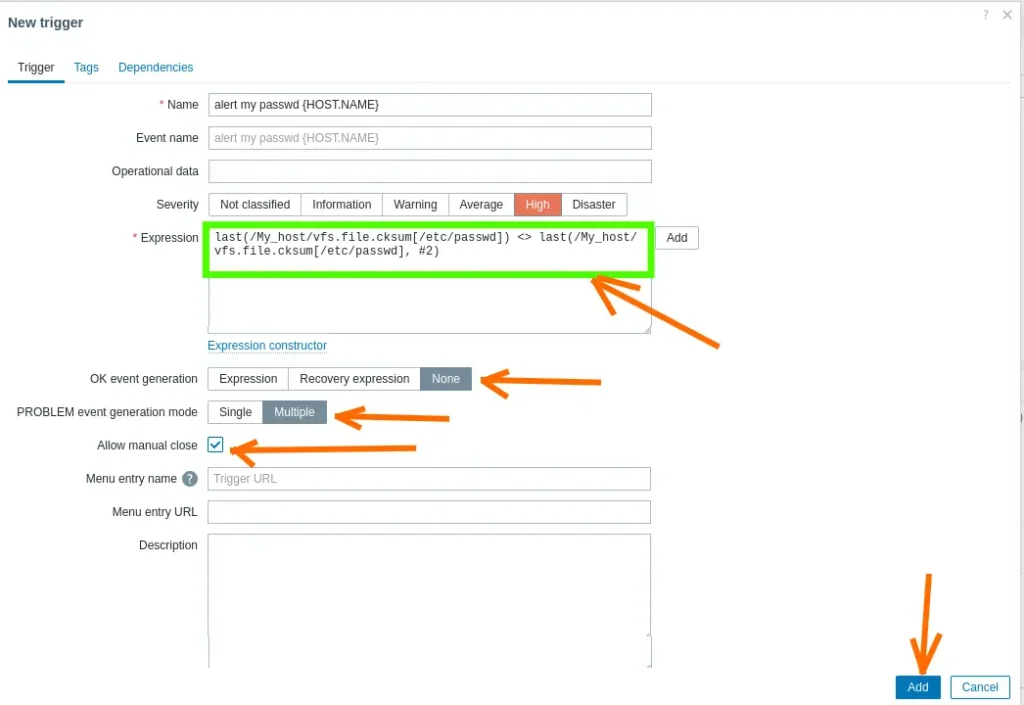The height and width of the screenshot is (705, 1024).
Task: Set OK event generation to None
Action: (446, 379)
